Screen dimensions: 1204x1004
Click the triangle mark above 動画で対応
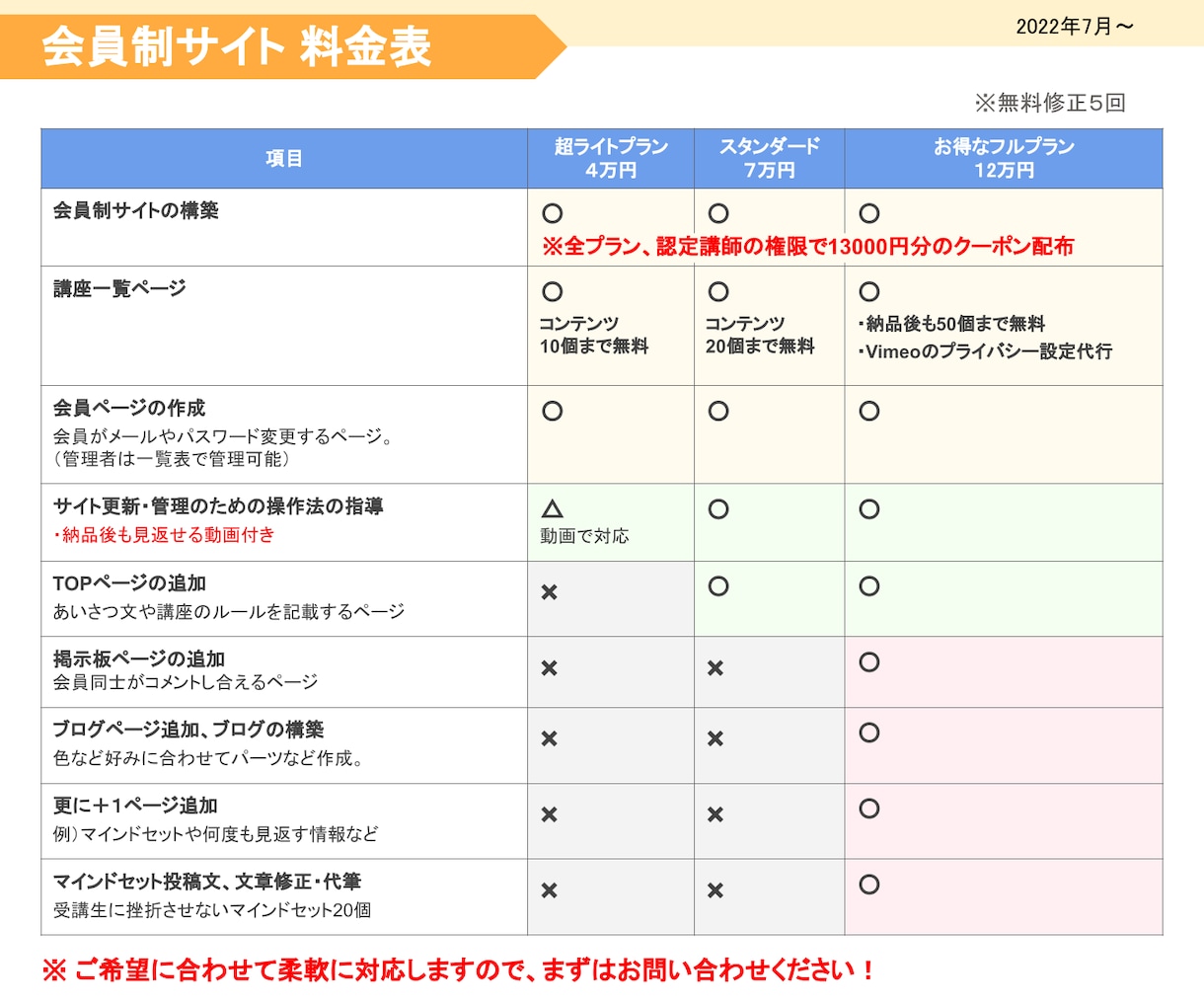[x=553, y=509]
